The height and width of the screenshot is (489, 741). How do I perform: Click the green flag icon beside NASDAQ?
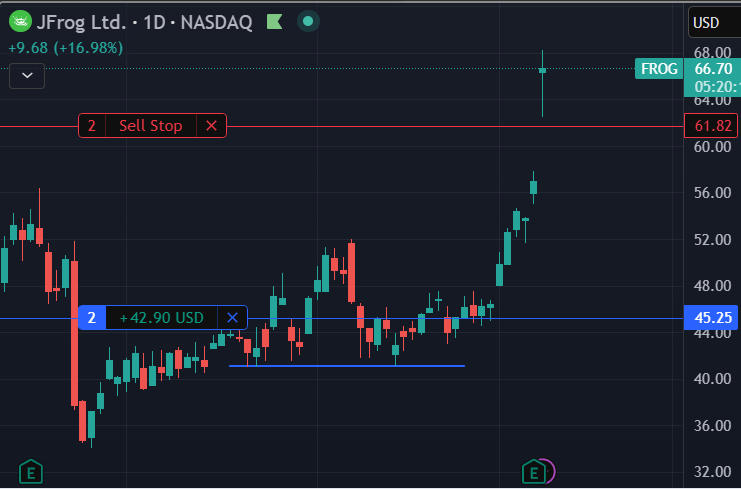click(x=275, y=22)
